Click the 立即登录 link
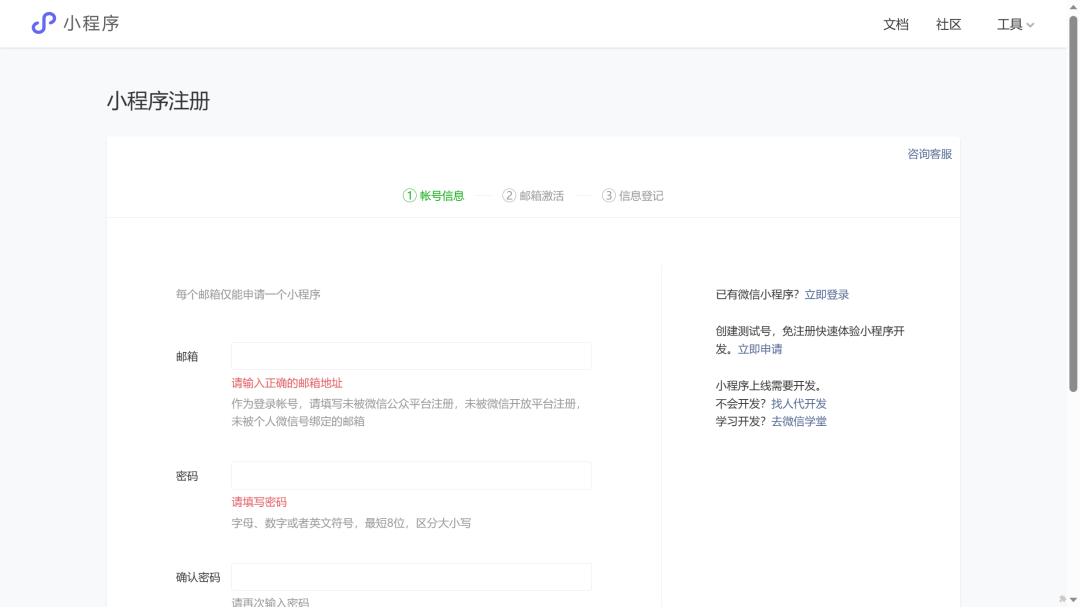Viewport: 1080px width, 607px height. click(x=827, y=294)
